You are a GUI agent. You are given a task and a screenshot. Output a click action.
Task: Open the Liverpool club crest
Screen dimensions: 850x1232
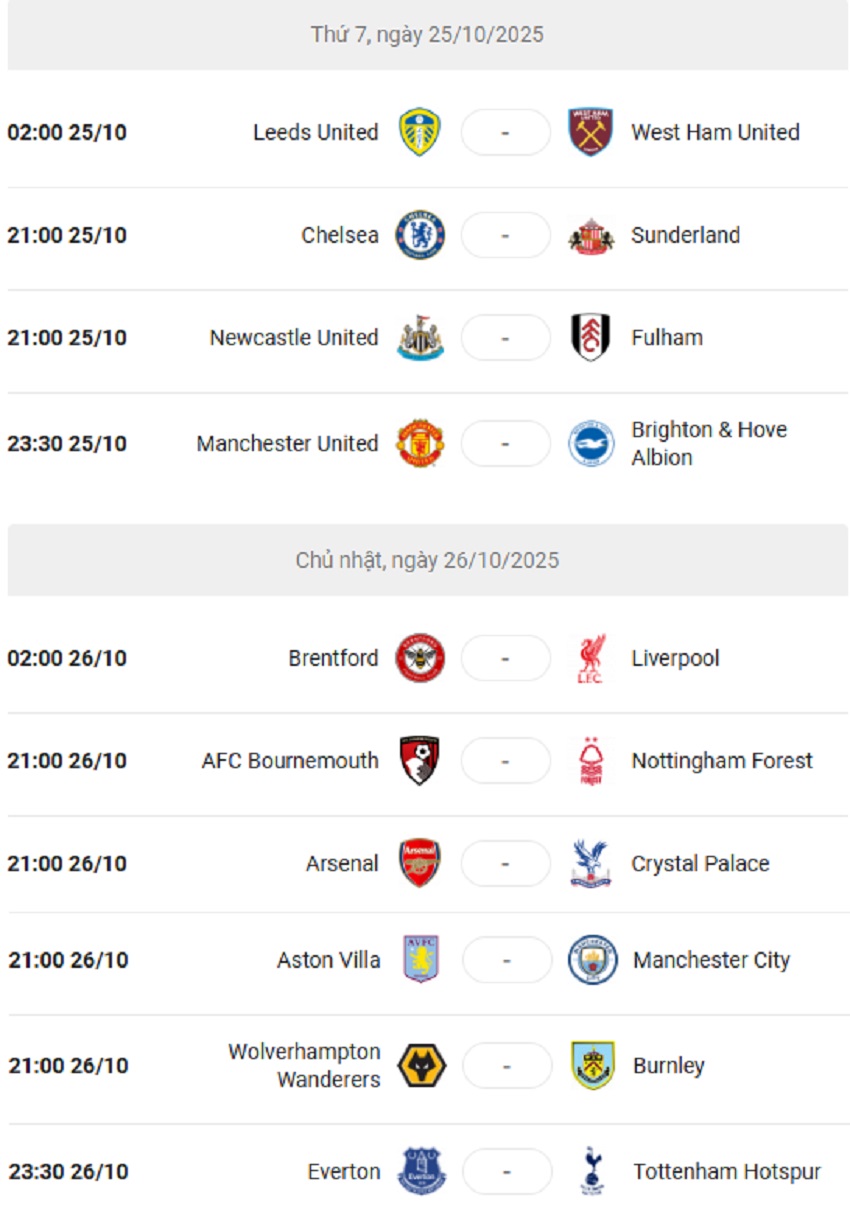pos(591,659)
